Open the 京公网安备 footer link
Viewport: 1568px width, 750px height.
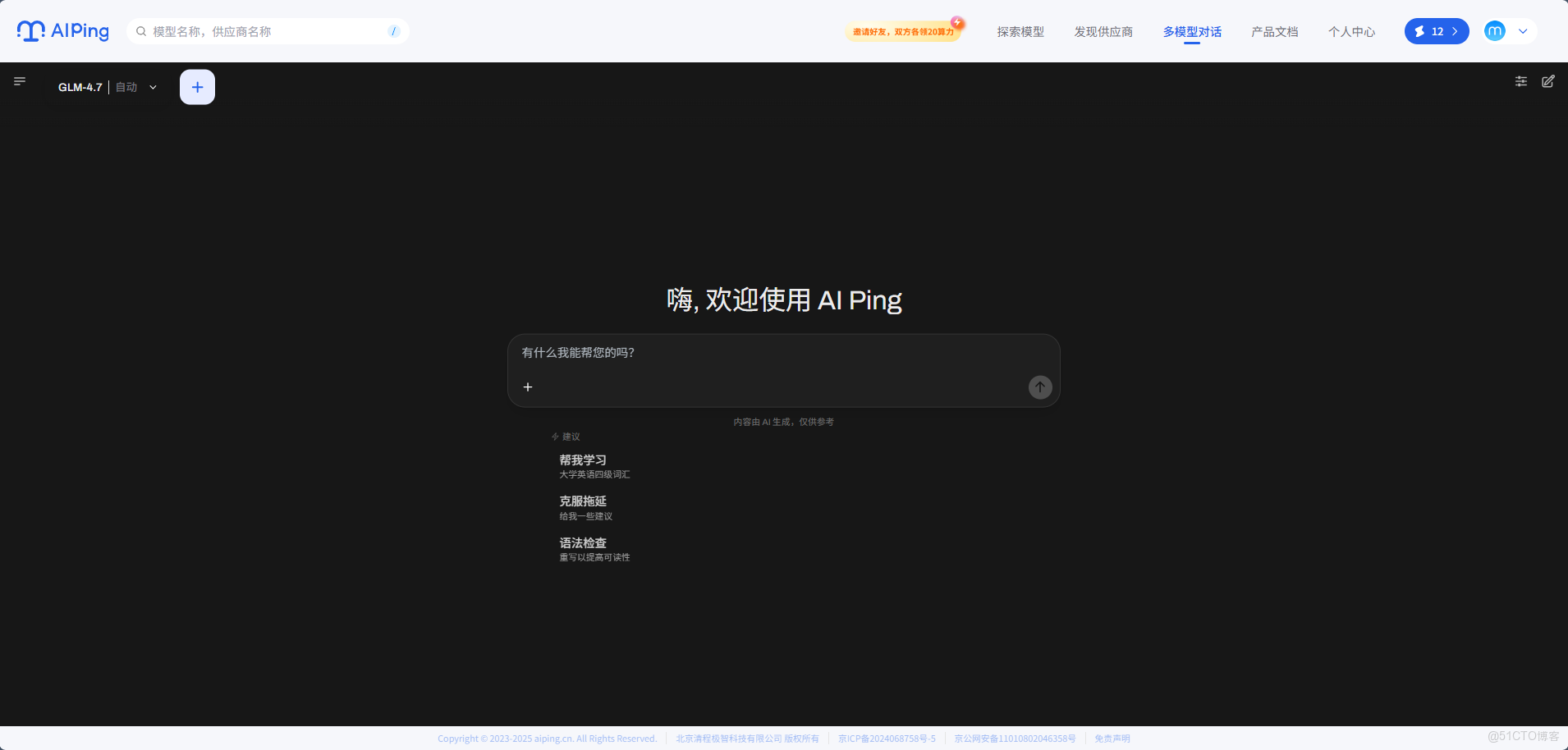(x=1015, y=739)
